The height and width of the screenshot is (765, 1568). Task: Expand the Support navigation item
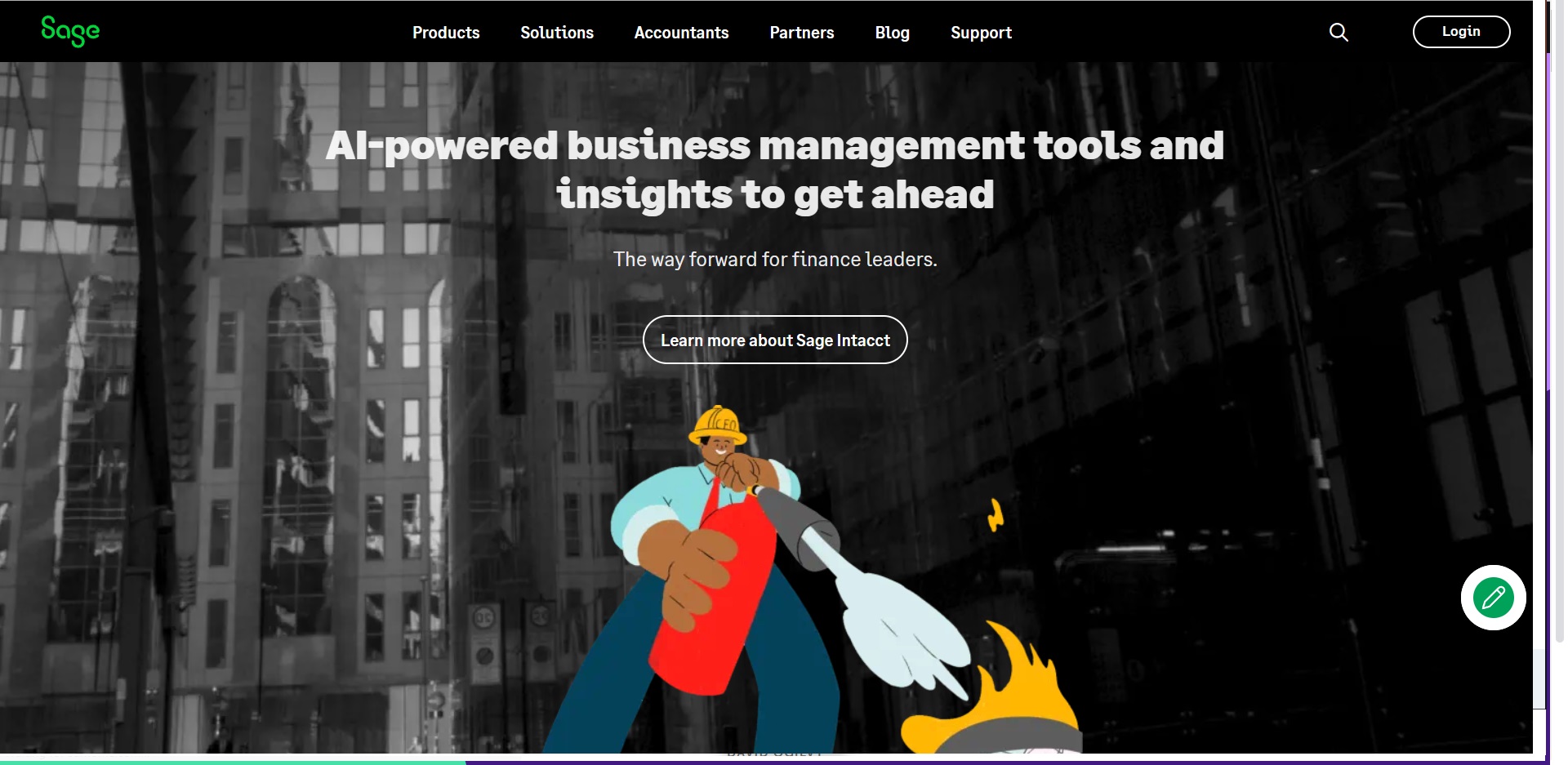point(981,33)
